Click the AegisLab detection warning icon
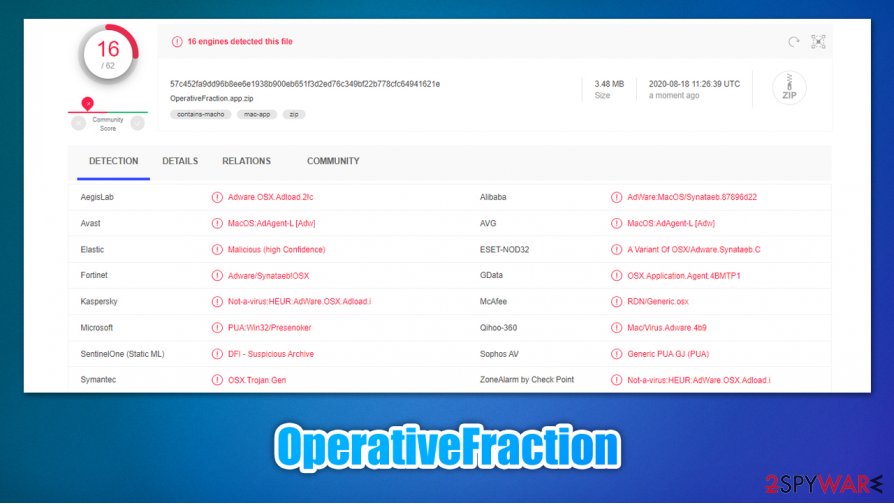Screen dimensions: 894x504 (x=217, y=197)
